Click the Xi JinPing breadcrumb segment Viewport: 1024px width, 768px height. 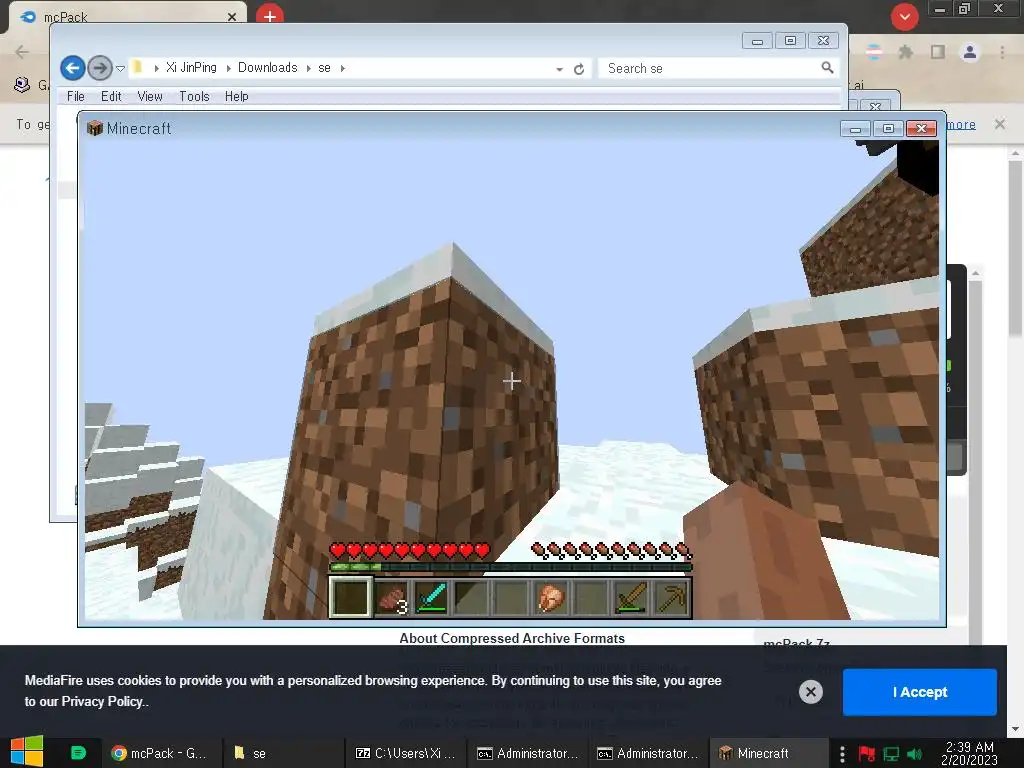pos(191,68)
